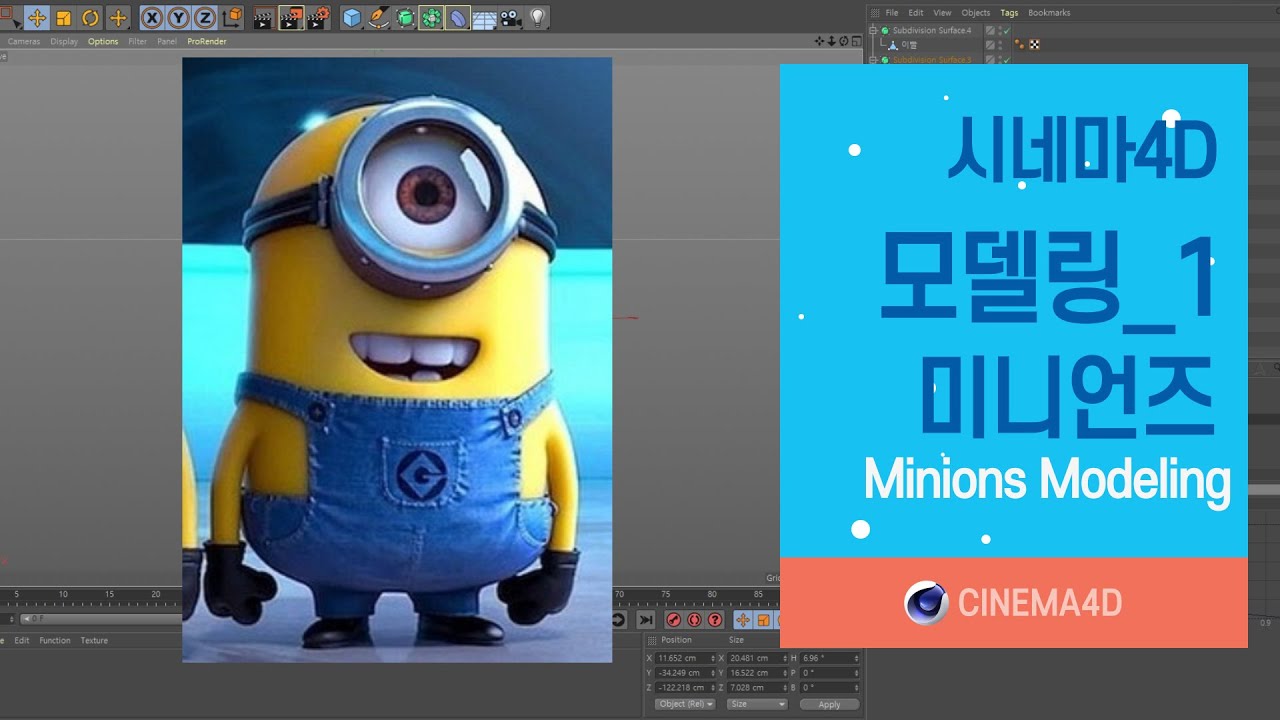1280x720 pixels.
Task: Open the Bend deformer icon
Action: tap(458, 18)
